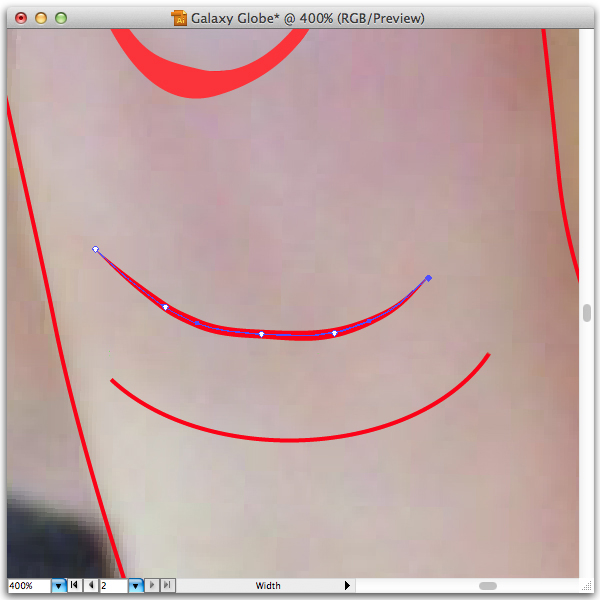Zoom the window with green button
The image size is (600, 600).
pyautogui.click(x=61, y=18)
